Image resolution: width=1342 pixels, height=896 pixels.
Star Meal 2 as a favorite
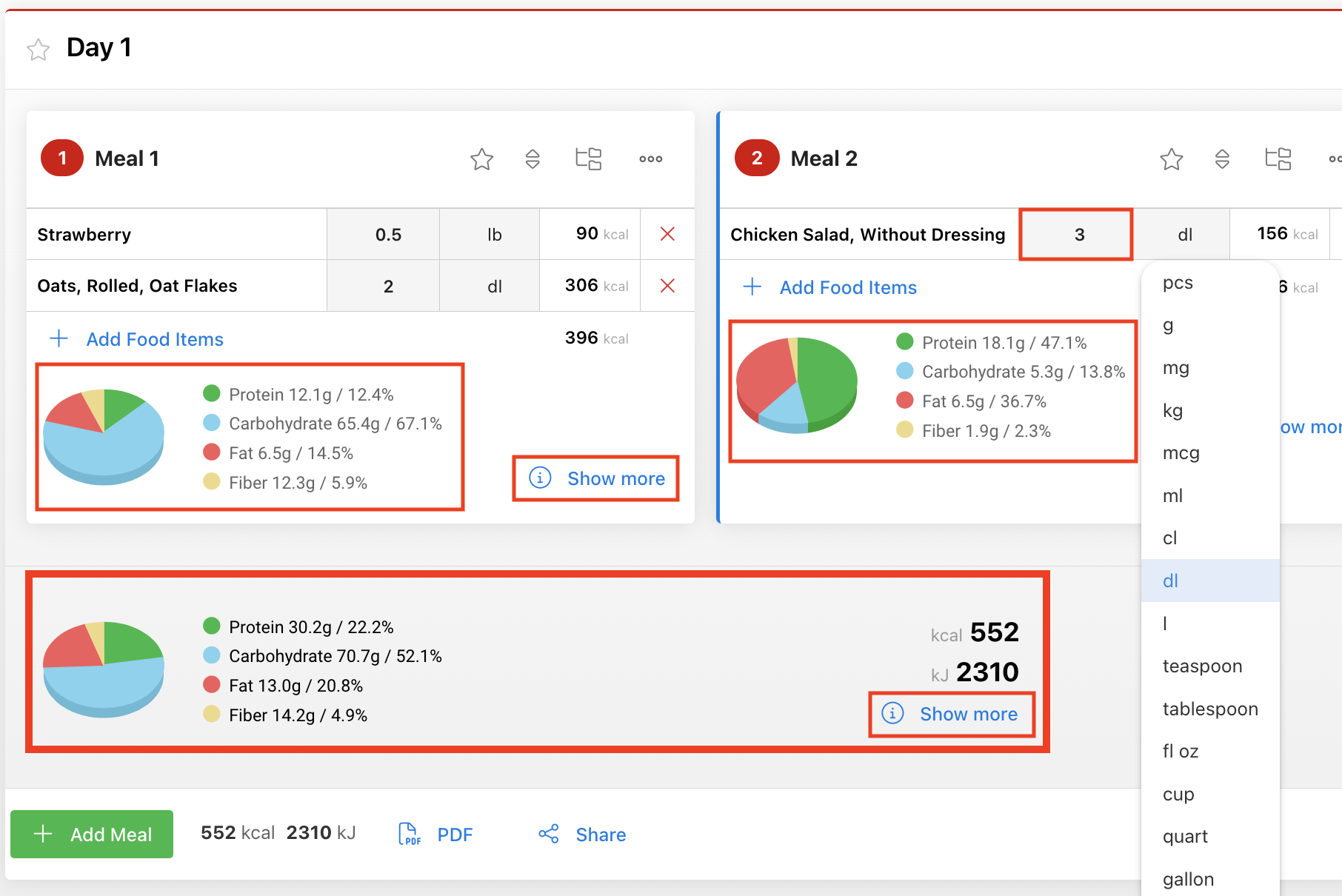tap(1172, 158)
